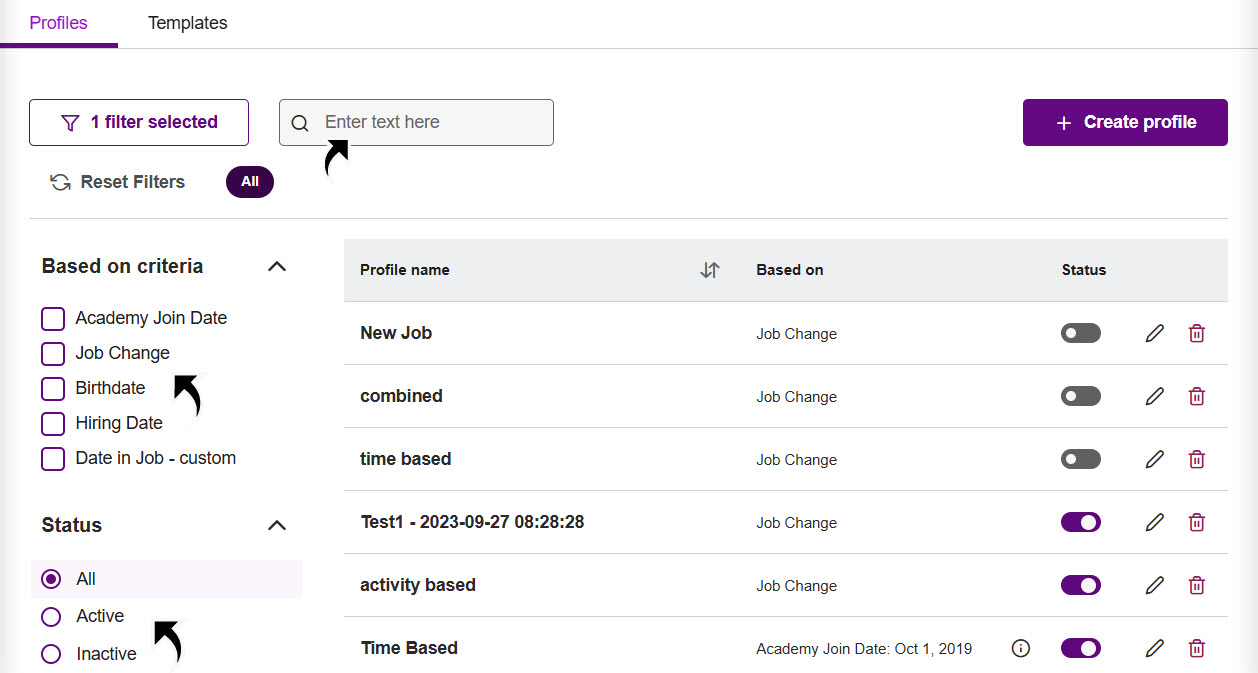Open info icon on Time Based row
The height and width of the screenshot is (673, 1258).
[1021, 648]
